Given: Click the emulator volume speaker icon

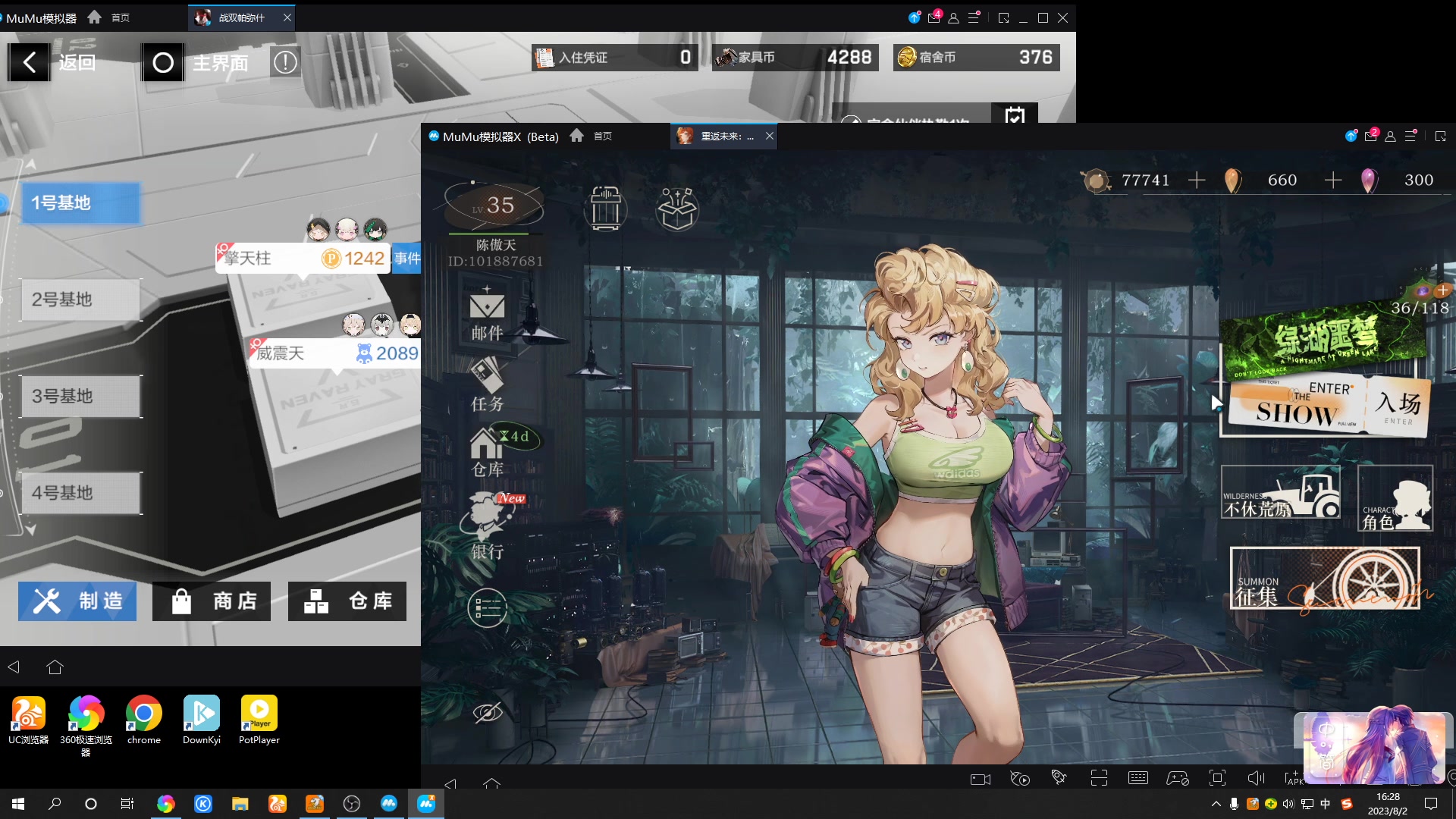Looking at the screenshot, I should pos(1257,778).
